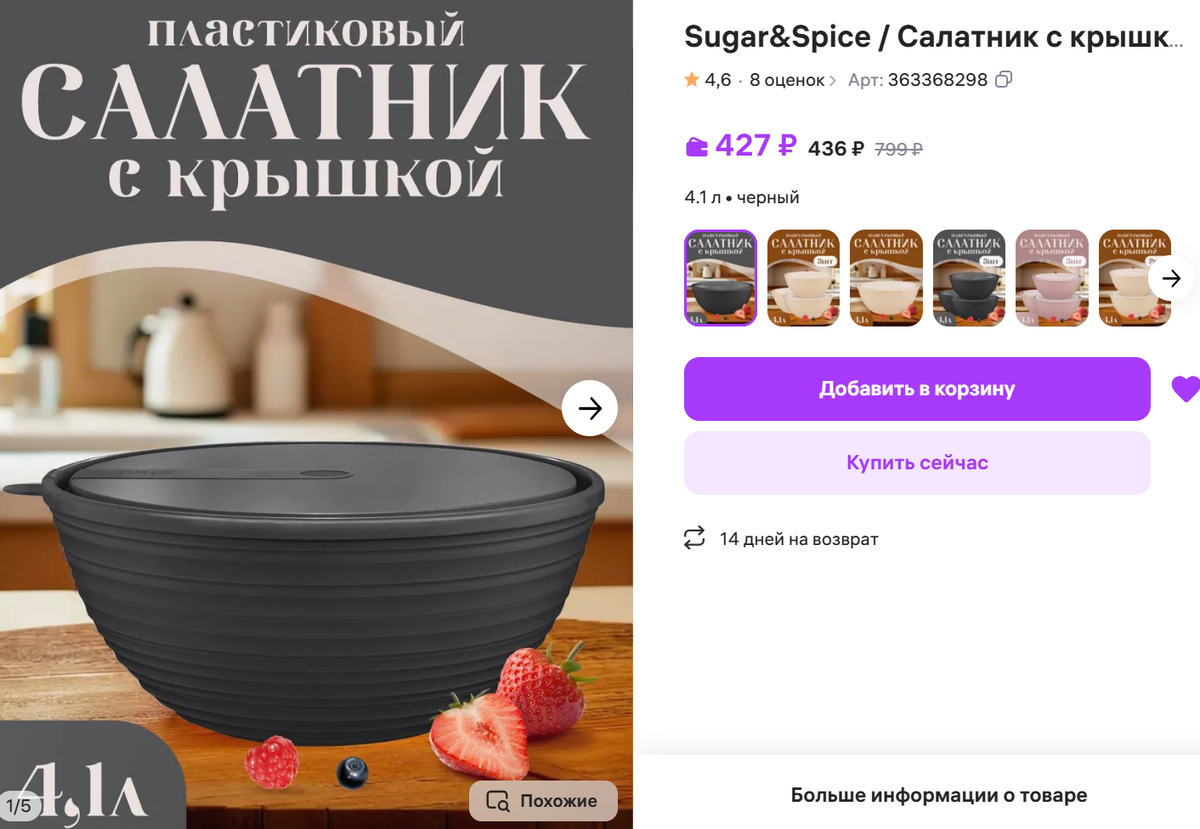Click the 14-day return arrows icon
Image resolution: width=1200 pixels, height=829 pixels.
point(694,539)
